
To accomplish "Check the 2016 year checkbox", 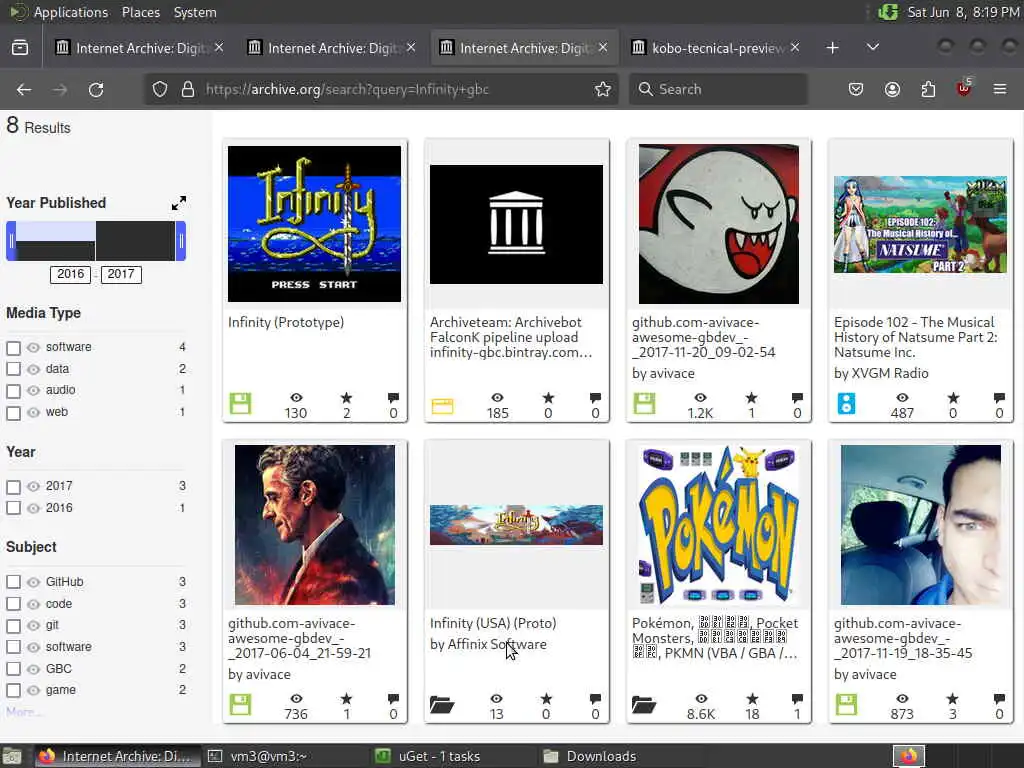I will (13, 508).
